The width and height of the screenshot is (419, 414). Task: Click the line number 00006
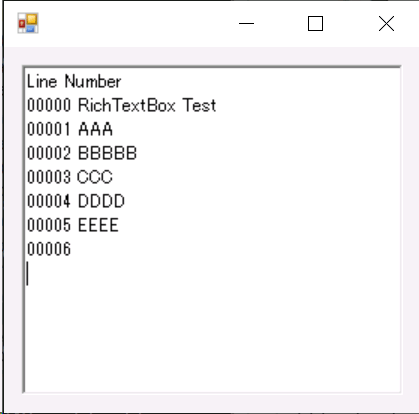(x=49, y=249)
